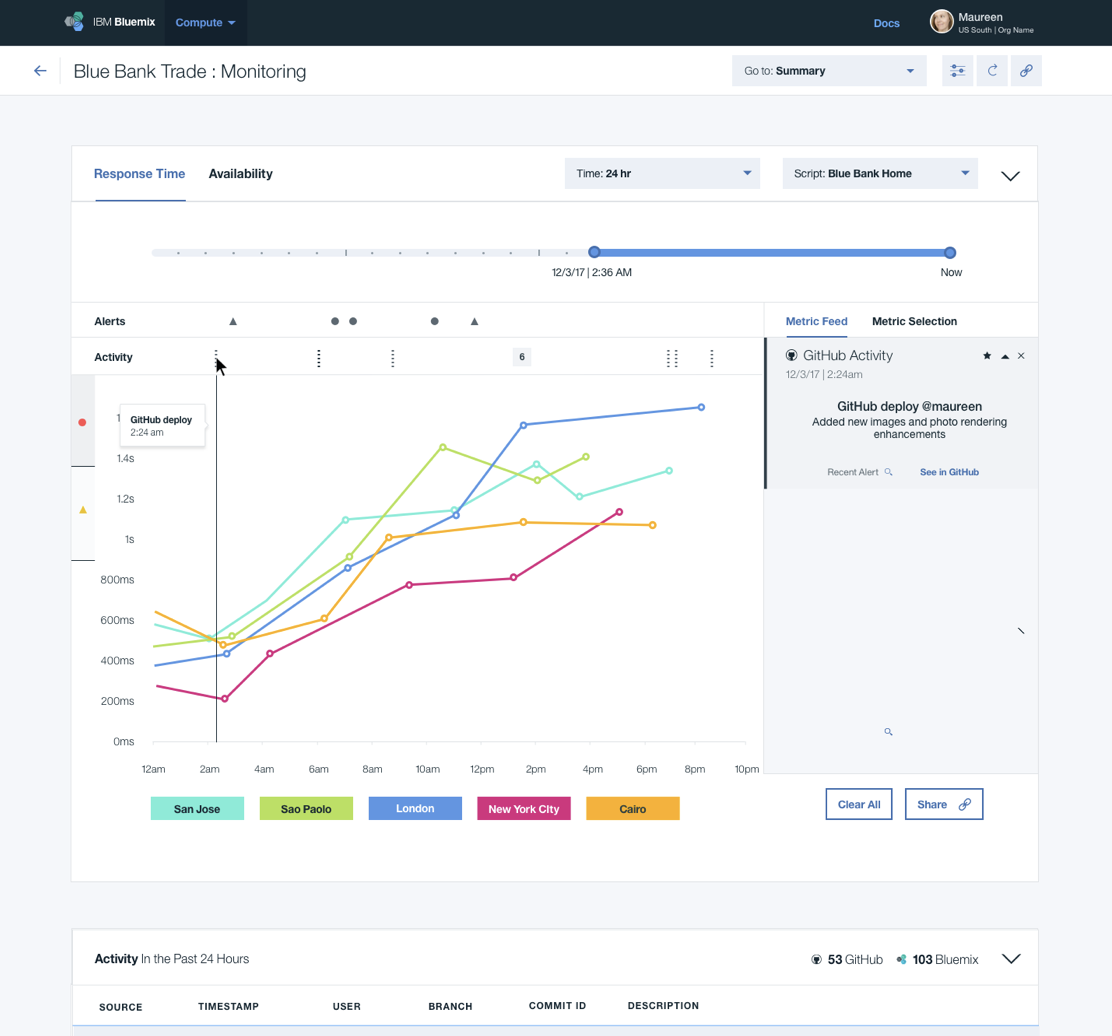Click the yellow triangle warning threshold icon
The height and width of the screenshot is (1036, 1112).
83,510
